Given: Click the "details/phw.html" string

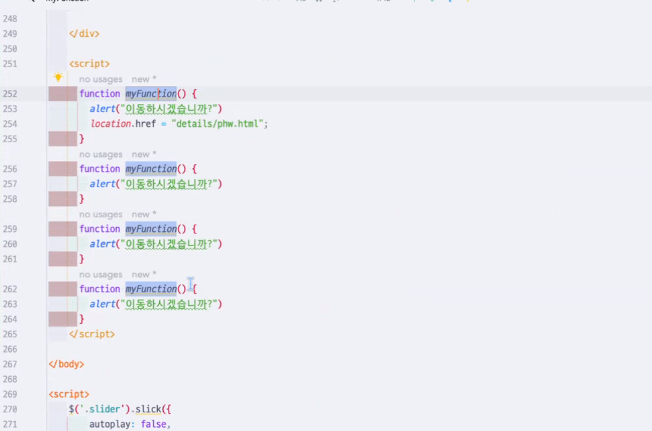Looking at the screenshot, I should [217, 123].
